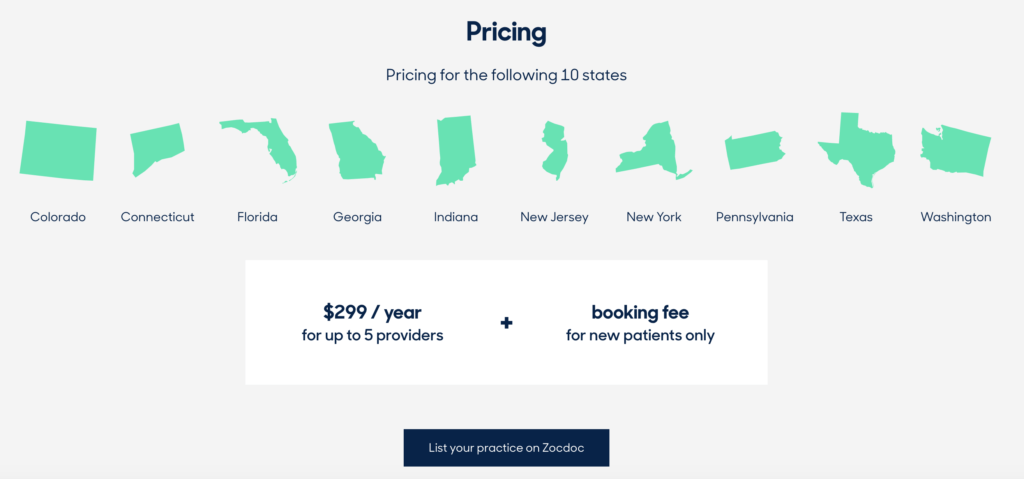Click the Washington state silhouette

click(956, 150)
